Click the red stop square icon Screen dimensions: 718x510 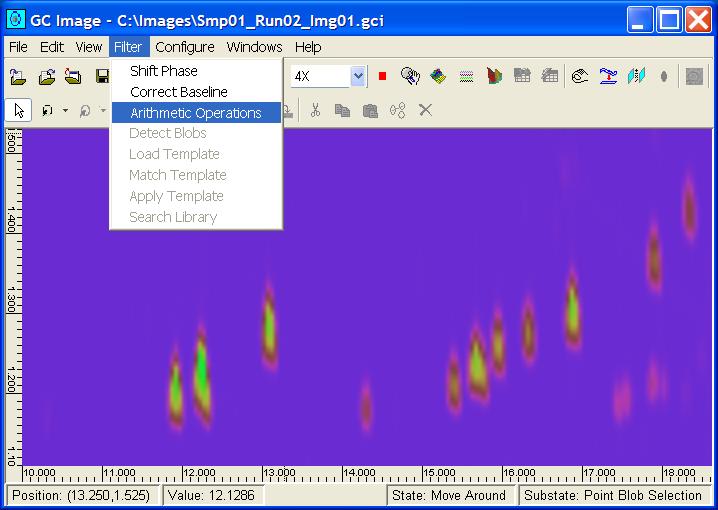point(382,76)
